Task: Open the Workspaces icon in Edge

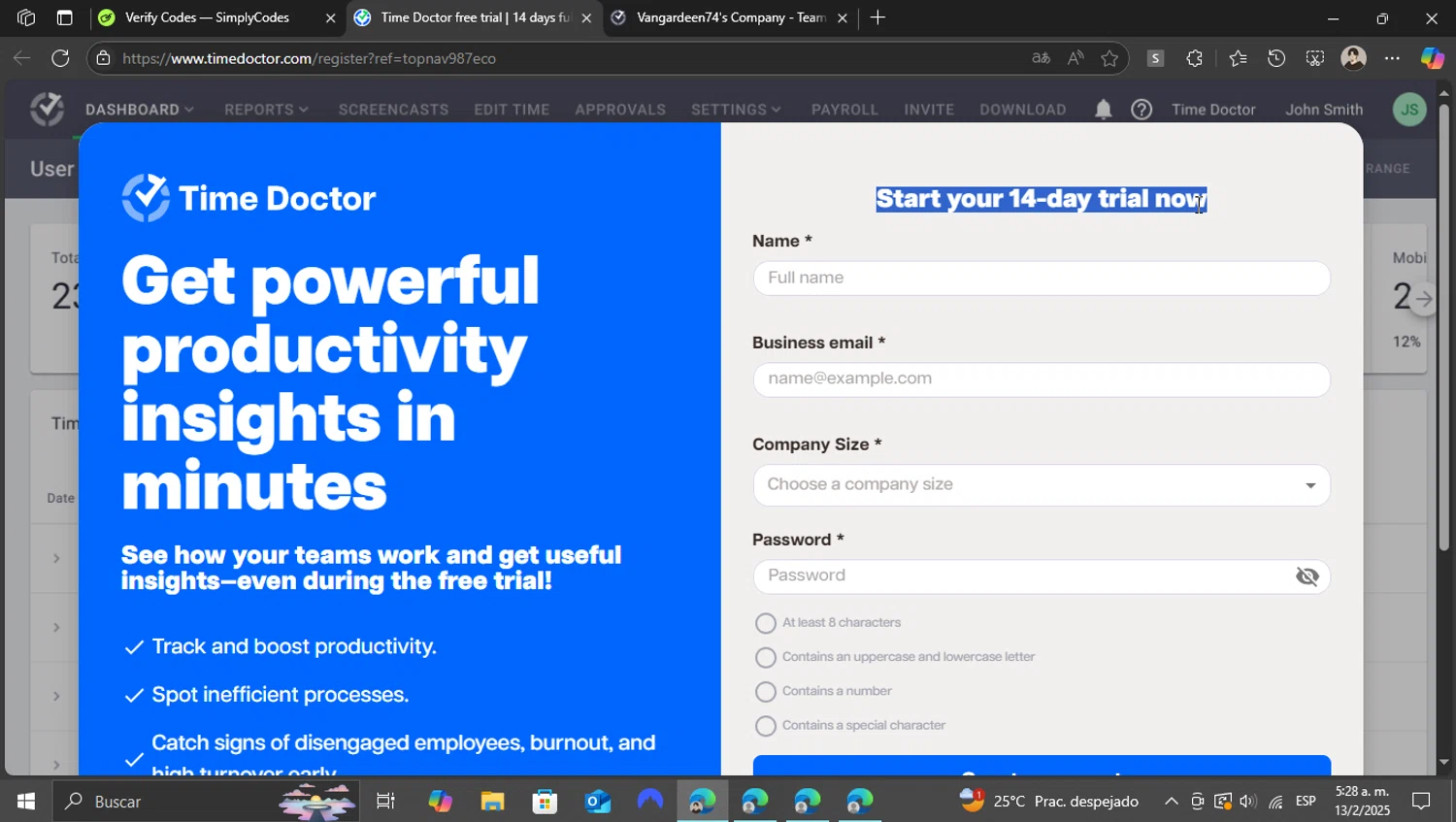Action: coord(26,17)
